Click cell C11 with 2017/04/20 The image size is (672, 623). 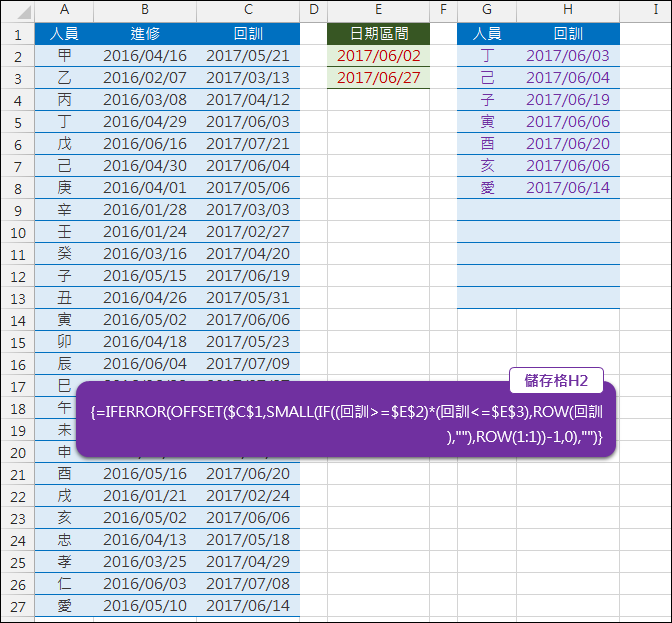[x=248, y=254]
